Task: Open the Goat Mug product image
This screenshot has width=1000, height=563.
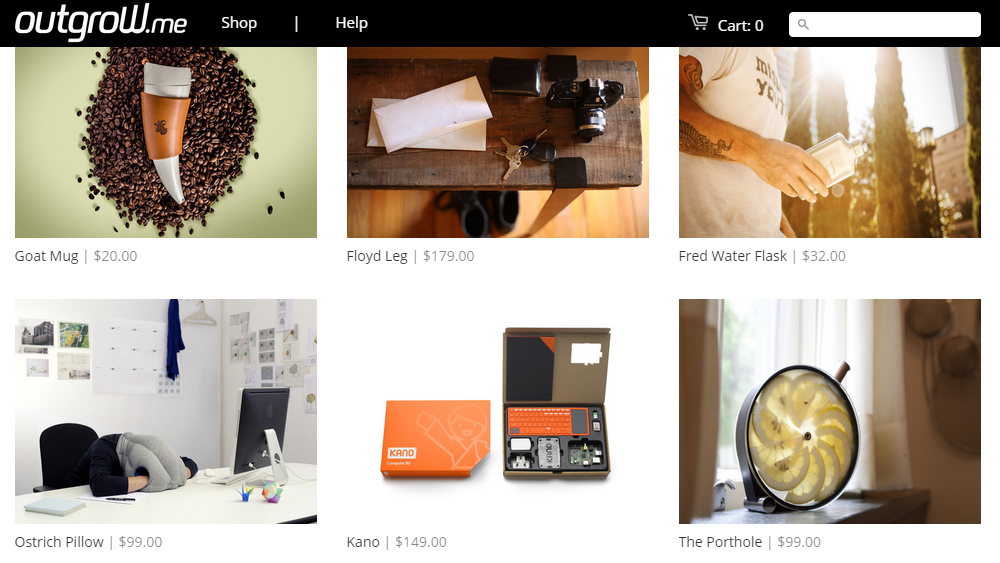Action: (x=166, y=142)
